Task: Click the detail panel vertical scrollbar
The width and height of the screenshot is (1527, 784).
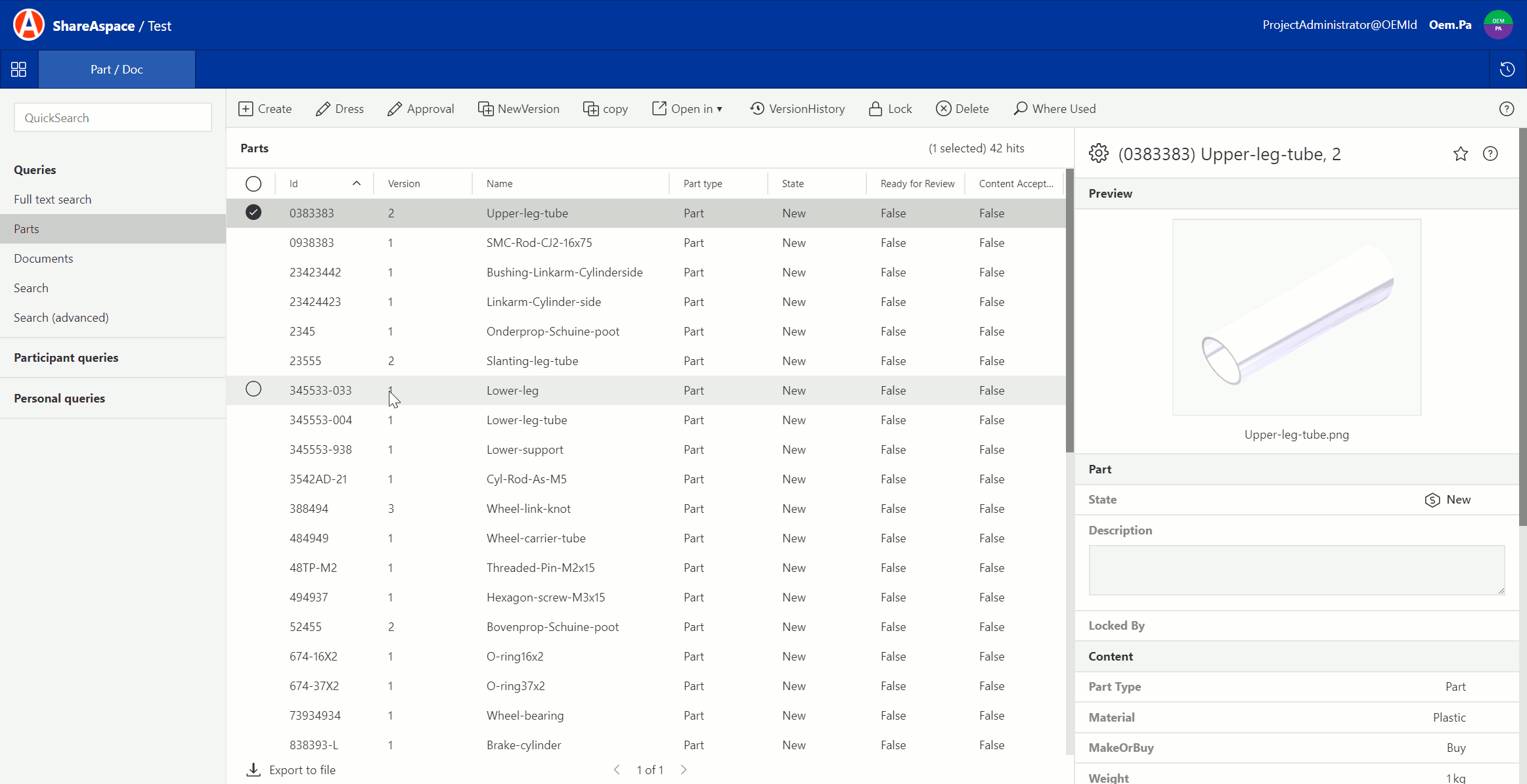Action: tap(1523, 327)
